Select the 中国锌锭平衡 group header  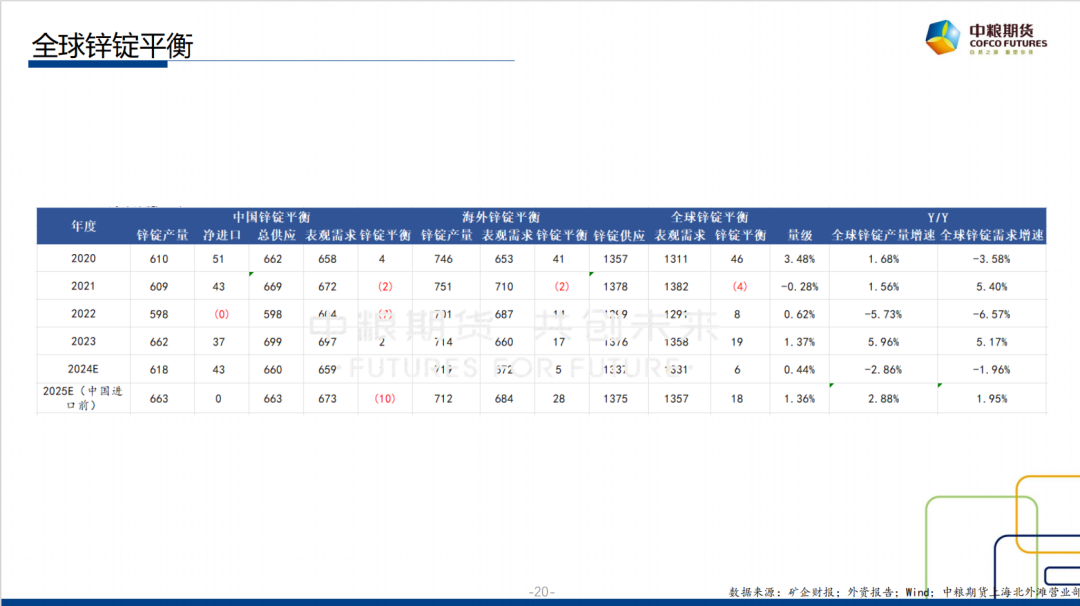coord(271,217)
